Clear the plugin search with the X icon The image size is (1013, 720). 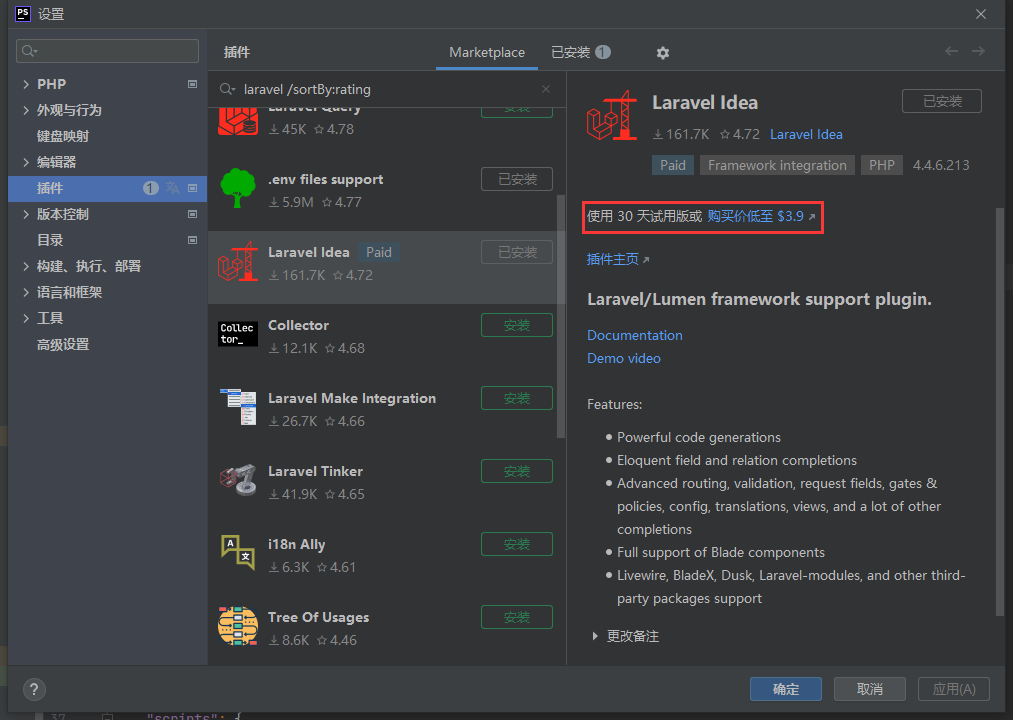coord(546,89)
